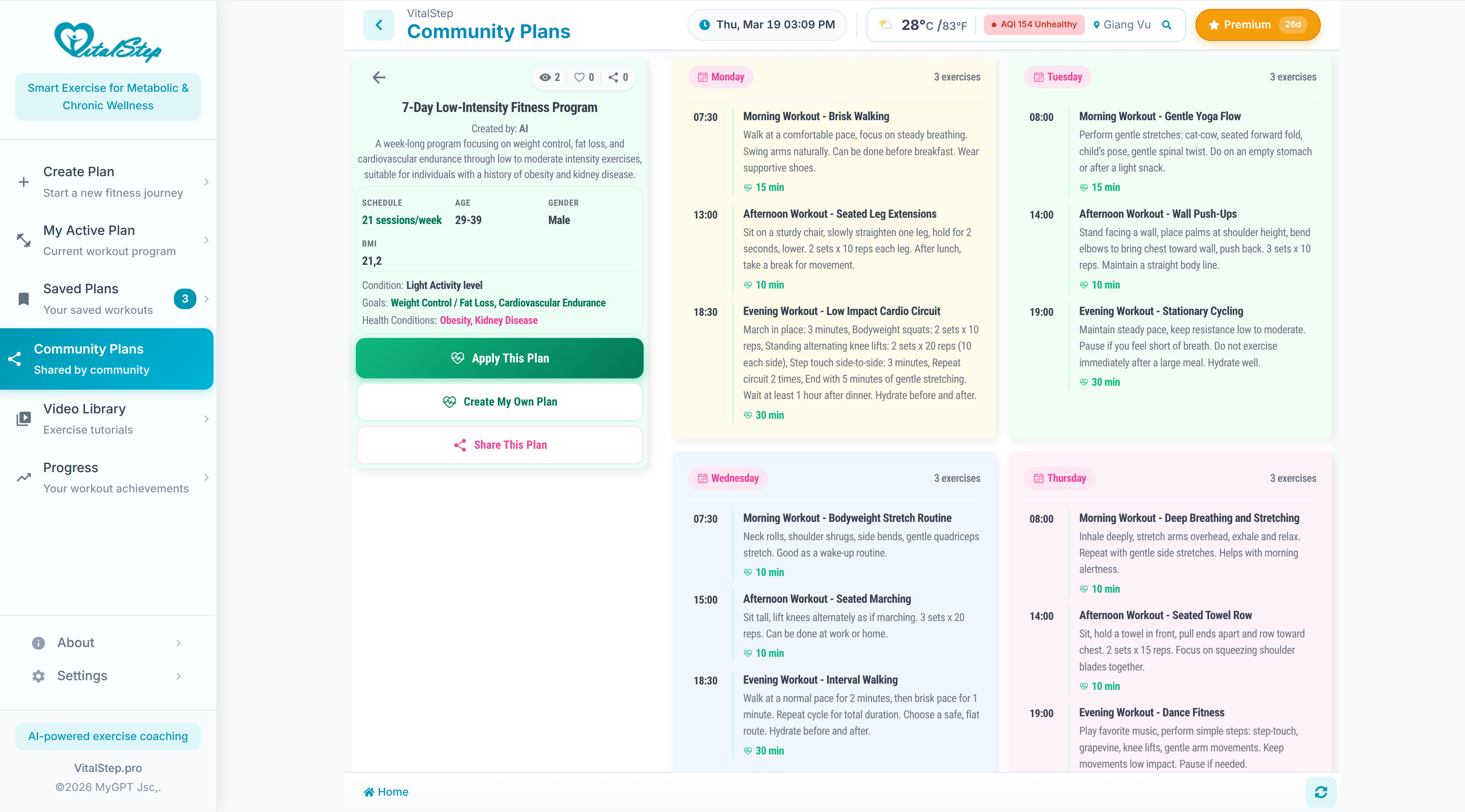This screenshot has width=1465, height=812.
Task: Click the teal back chevron in header
Action: pos(379,24)
